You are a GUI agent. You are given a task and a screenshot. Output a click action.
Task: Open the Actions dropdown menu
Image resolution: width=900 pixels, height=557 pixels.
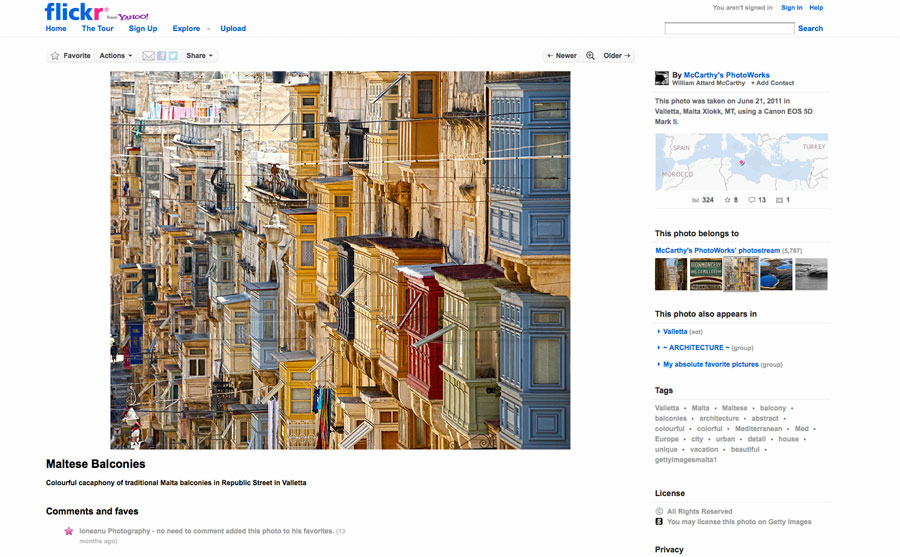[116, 56]
